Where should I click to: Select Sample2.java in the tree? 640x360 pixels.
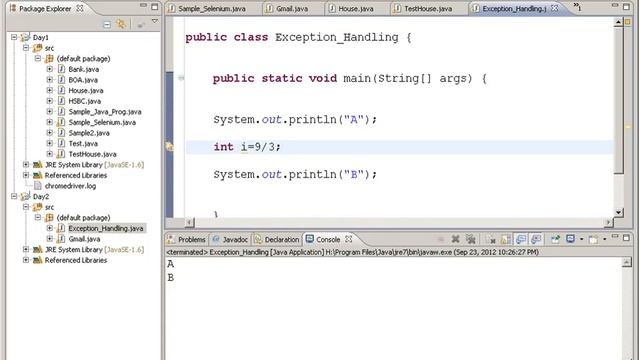point(89,133)
